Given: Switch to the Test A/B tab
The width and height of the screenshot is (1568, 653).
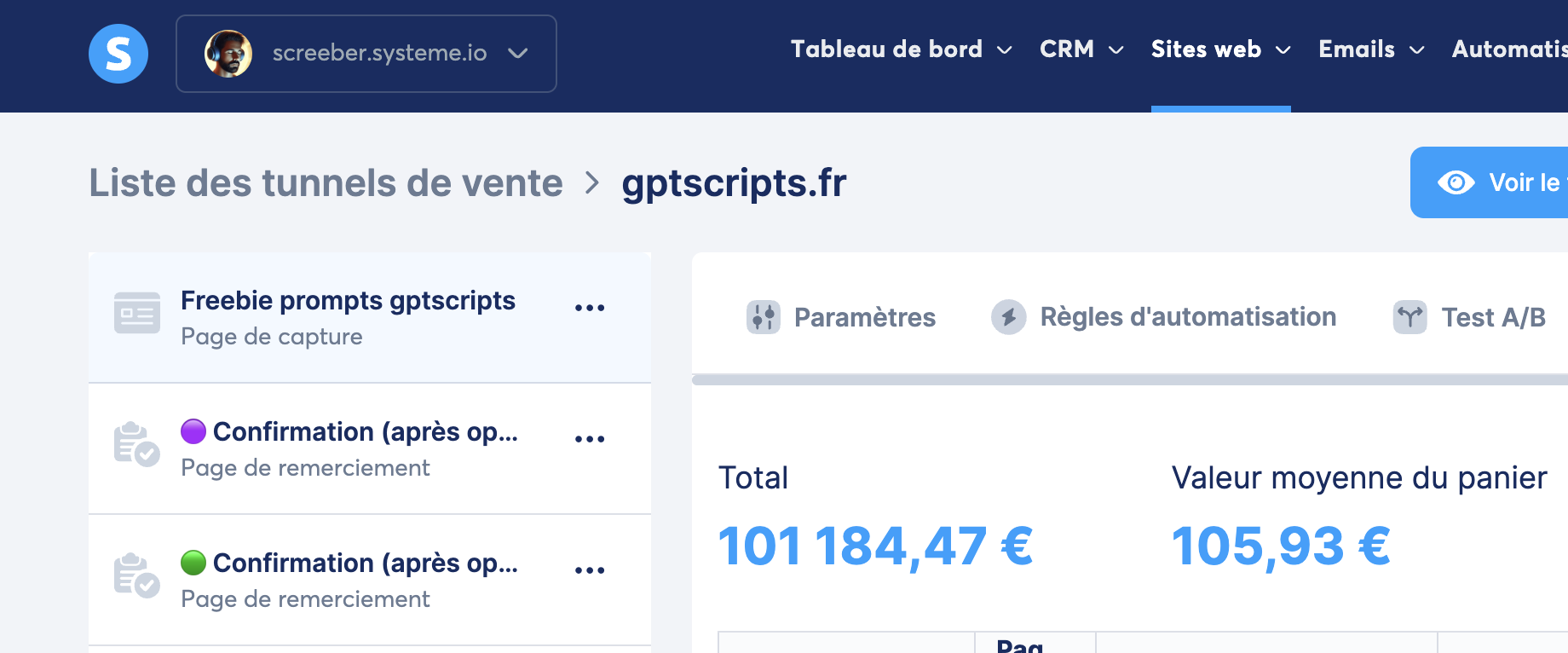Looking at the screenshot, I should tap(1469, 317).
